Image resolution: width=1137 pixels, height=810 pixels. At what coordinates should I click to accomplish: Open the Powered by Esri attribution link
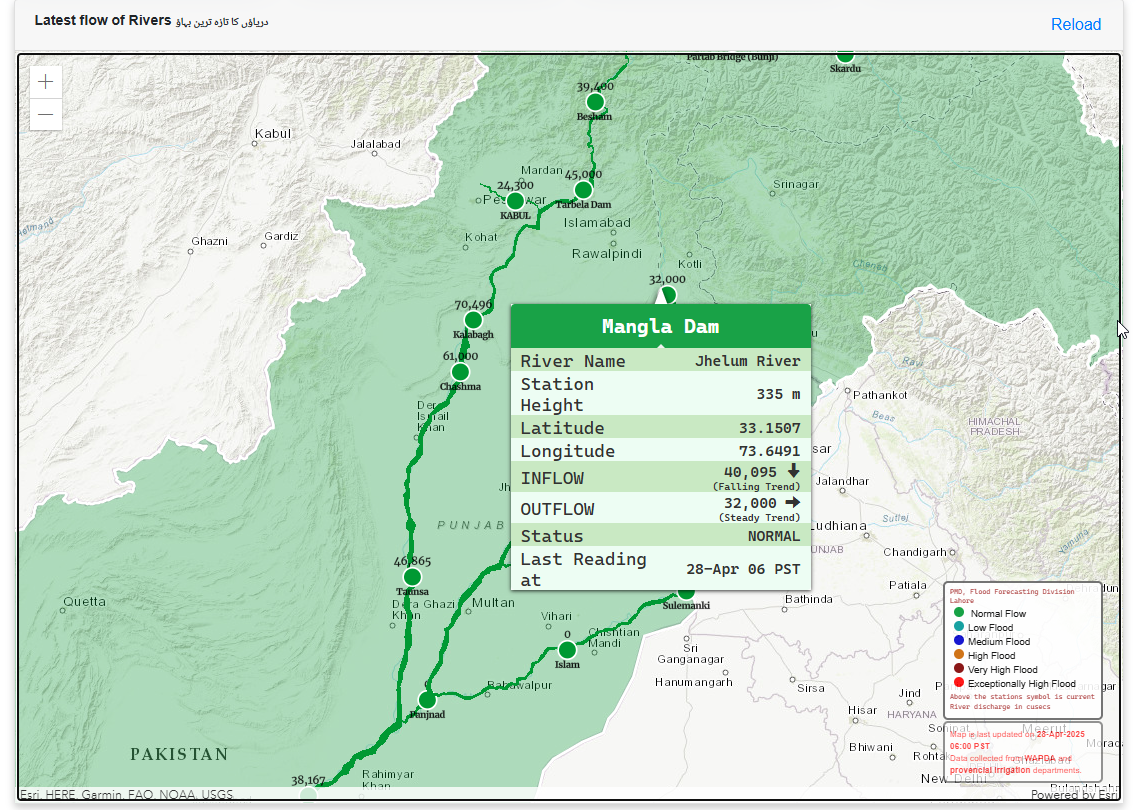pyautogui.click(x=1074, y=795)
